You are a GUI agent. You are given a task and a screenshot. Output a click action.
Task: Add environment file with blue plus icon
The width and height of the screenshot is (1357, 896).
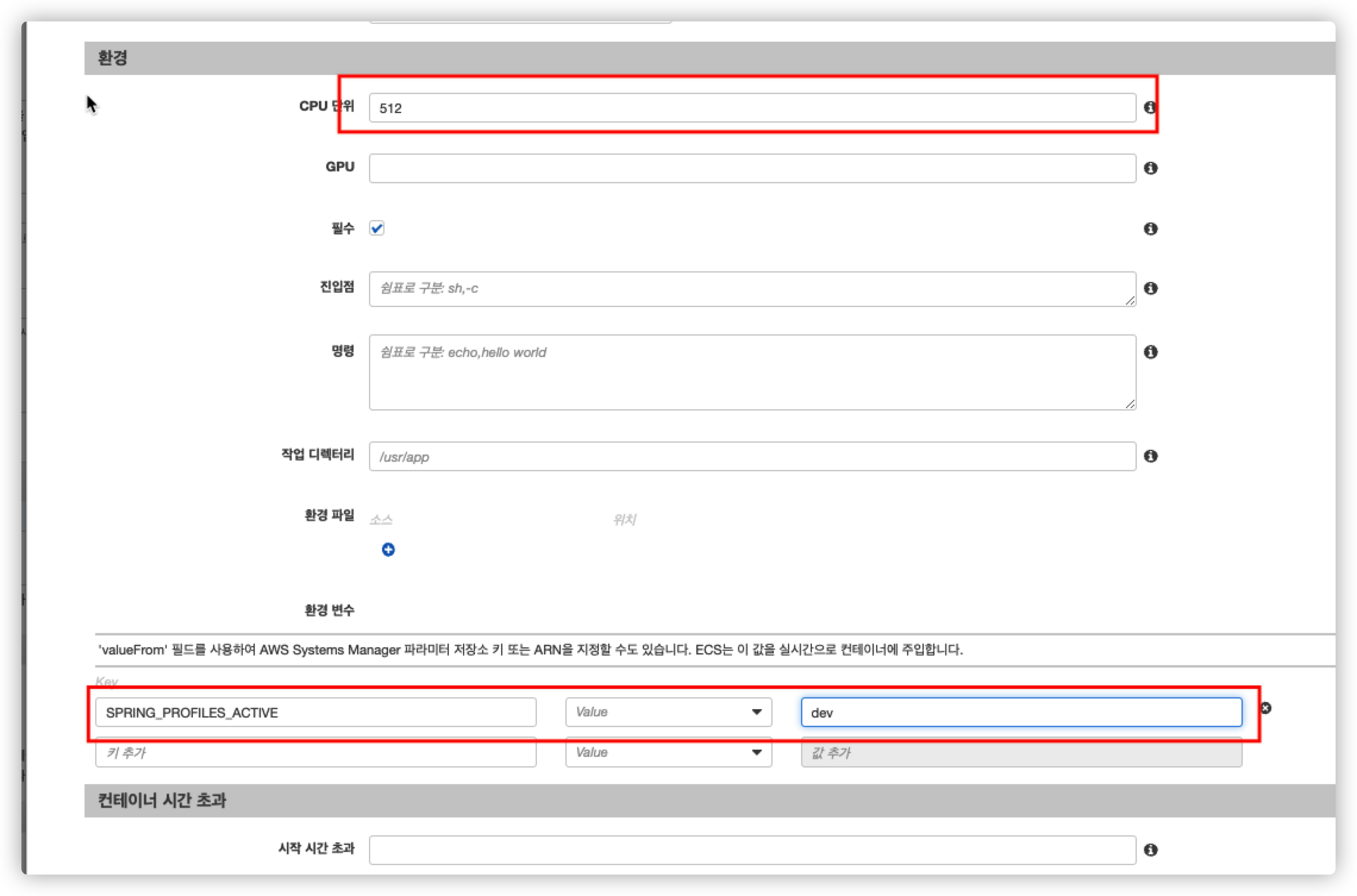(x=388, y=550)
